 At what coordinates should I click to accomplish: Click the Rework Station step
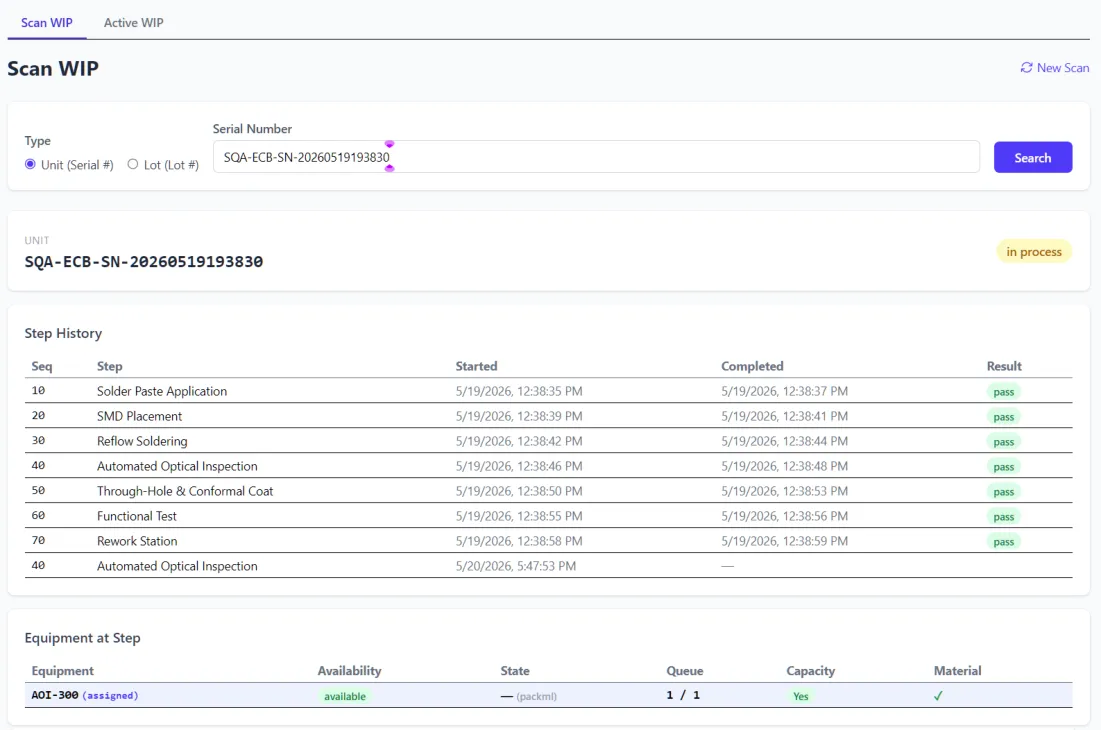[137, 541]
